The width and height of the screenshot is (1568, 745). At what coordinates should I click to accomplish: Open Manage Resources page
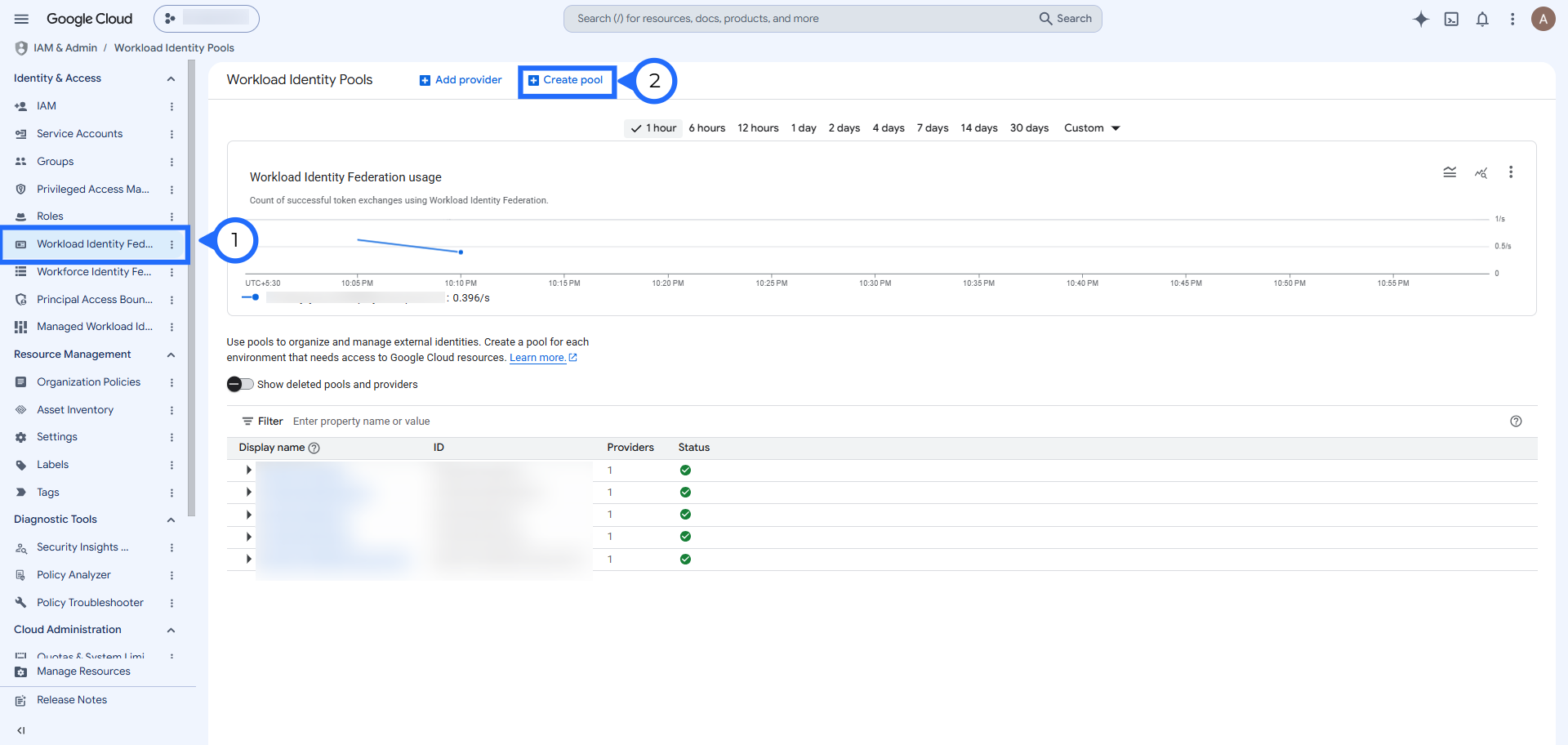coord(83,671)
